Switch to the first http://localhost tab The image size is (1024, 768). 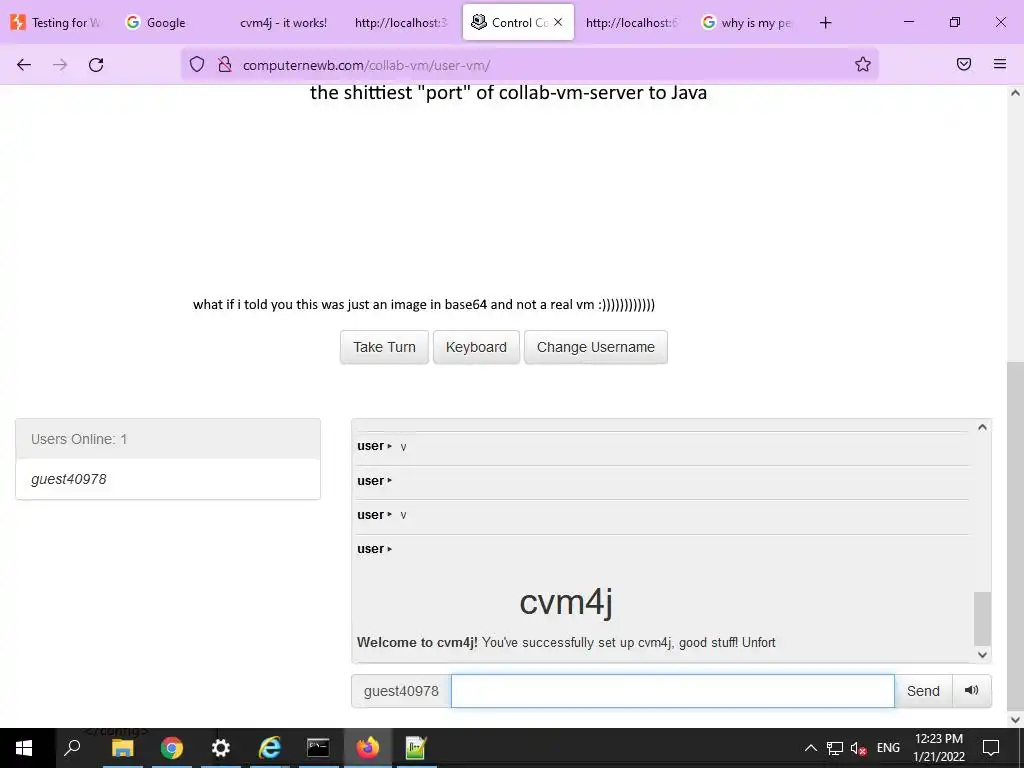pos(400,22)
